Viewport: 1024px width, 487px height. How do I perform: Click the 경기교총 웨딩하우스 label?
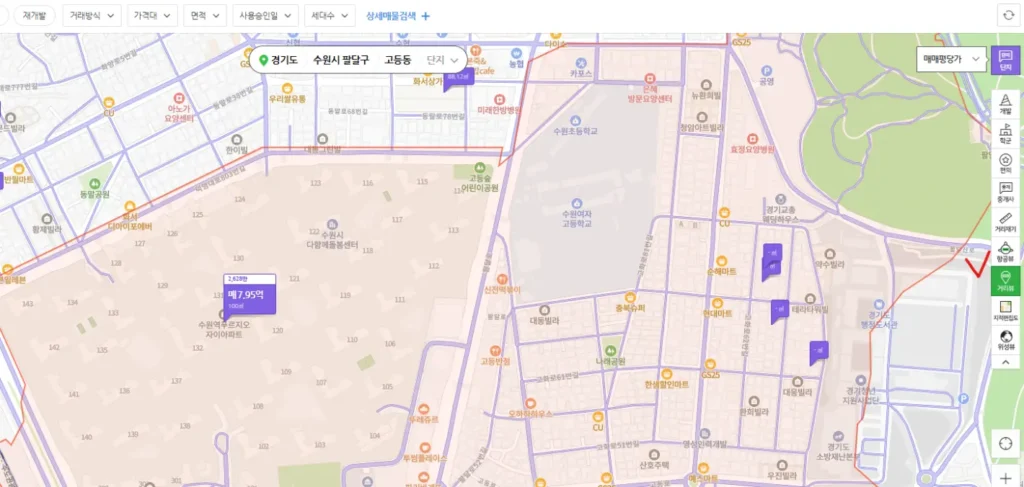tap(781, 214)
